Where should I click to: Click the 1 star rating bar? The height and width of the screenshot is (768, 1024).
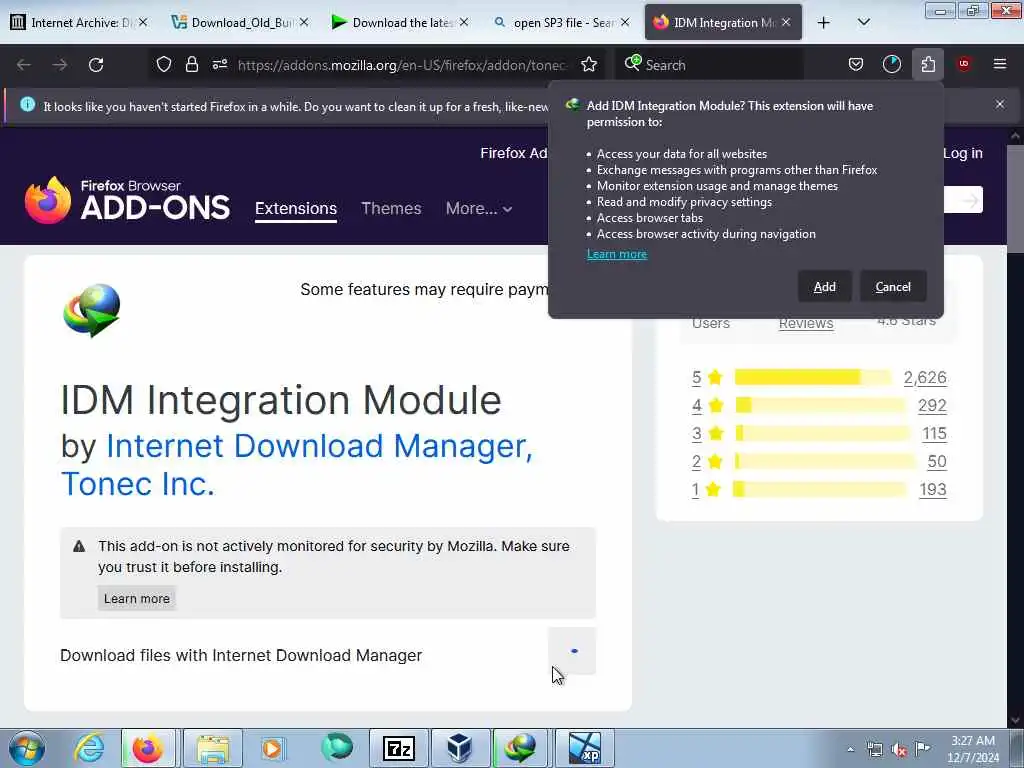(820, 489)
